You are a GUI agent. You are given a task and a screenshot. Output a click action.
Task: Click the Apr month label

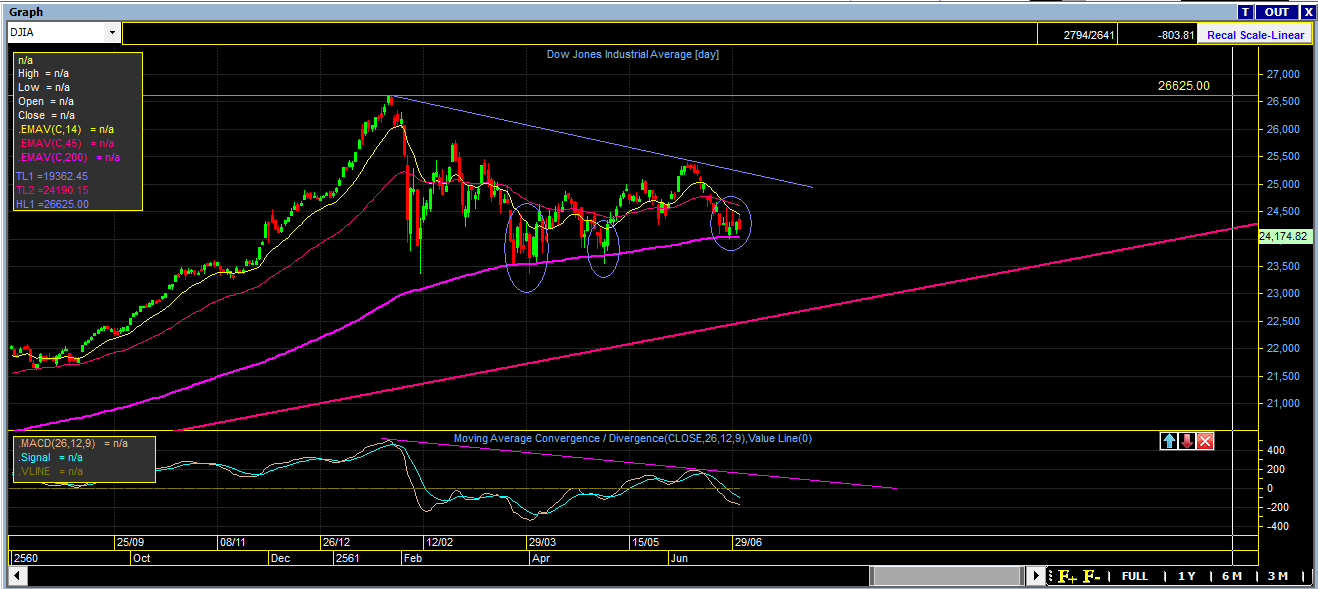point(541,557)
